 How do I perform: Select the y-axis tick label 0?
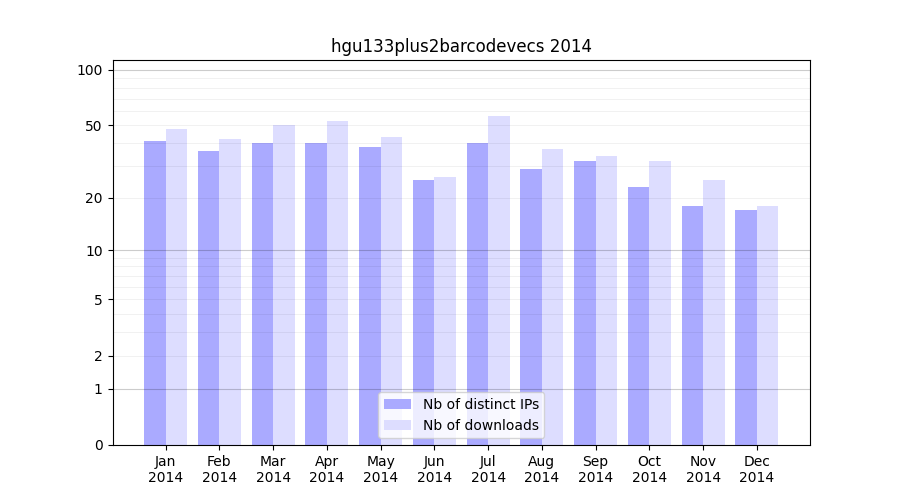coord(98,445)
